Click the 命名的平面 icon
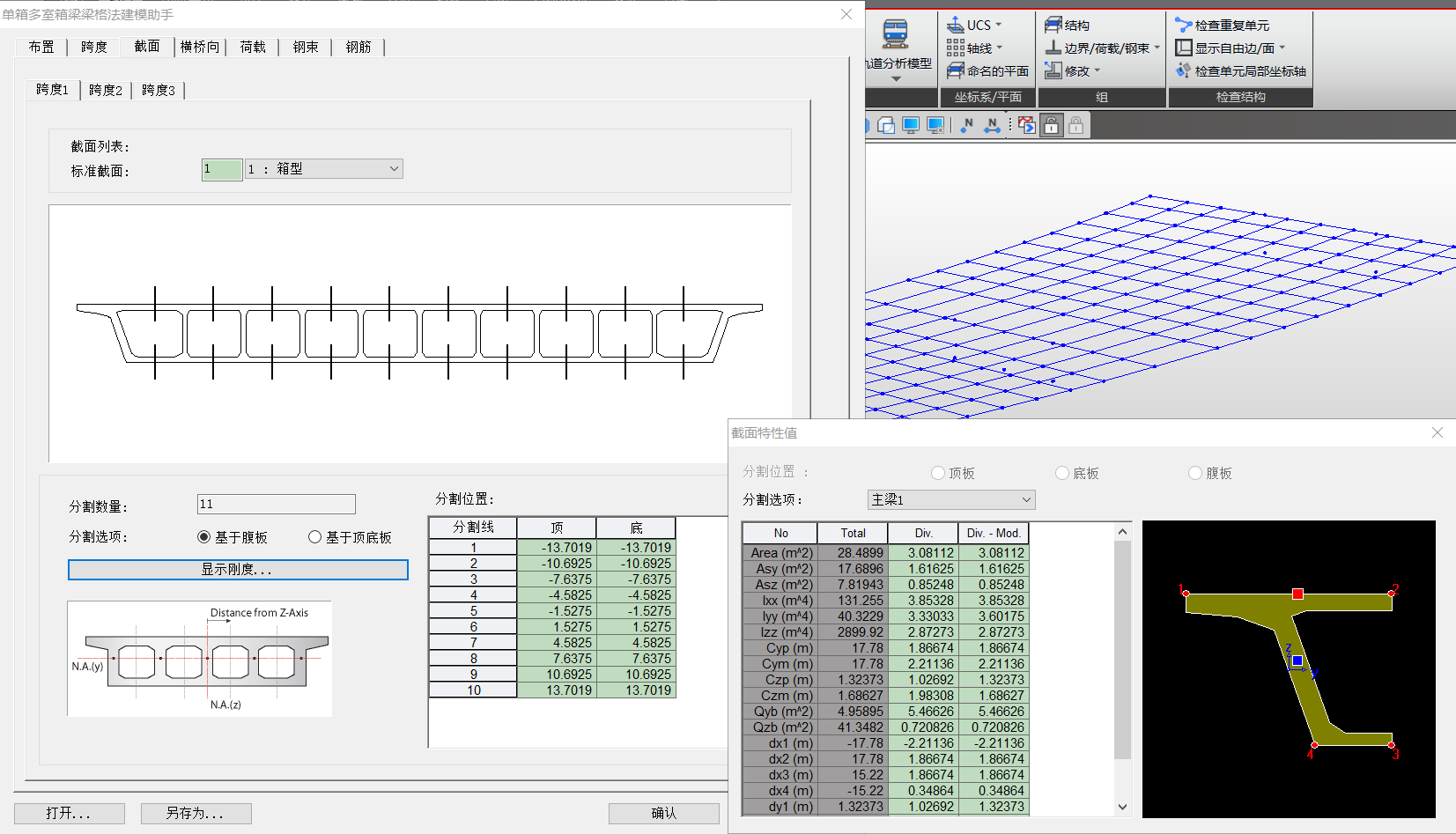The height and width of the screenshot is (834, 1456). point(956,70)
